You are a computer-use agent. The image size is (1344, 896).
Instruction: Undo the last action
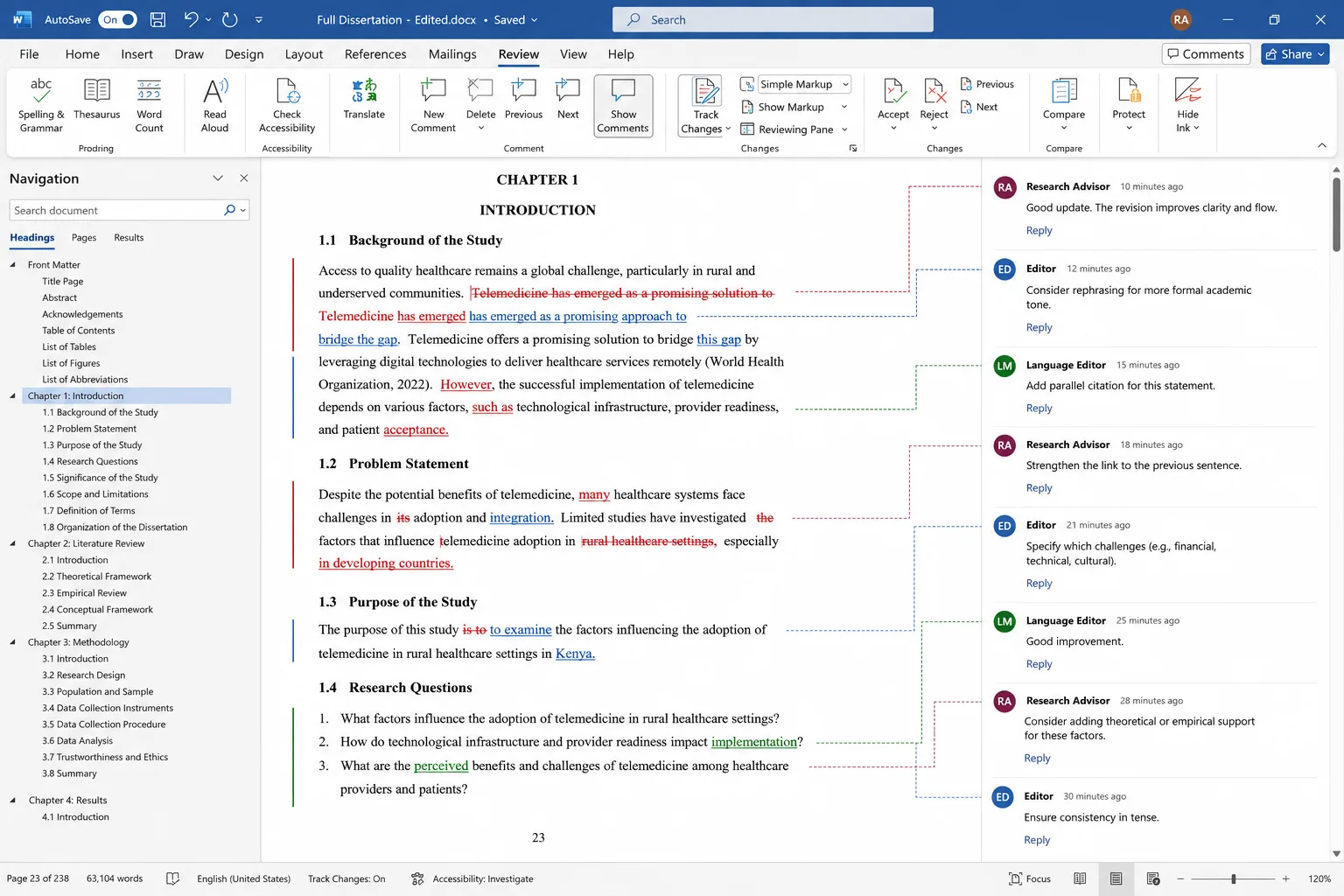192,19
